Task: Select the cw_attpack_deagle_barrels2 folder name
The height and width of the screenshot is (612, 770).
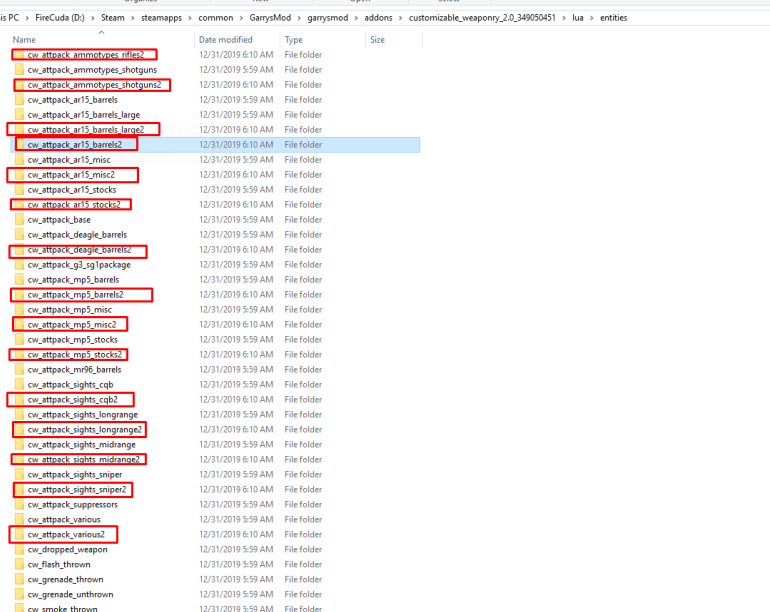Action: pos(80,250)
